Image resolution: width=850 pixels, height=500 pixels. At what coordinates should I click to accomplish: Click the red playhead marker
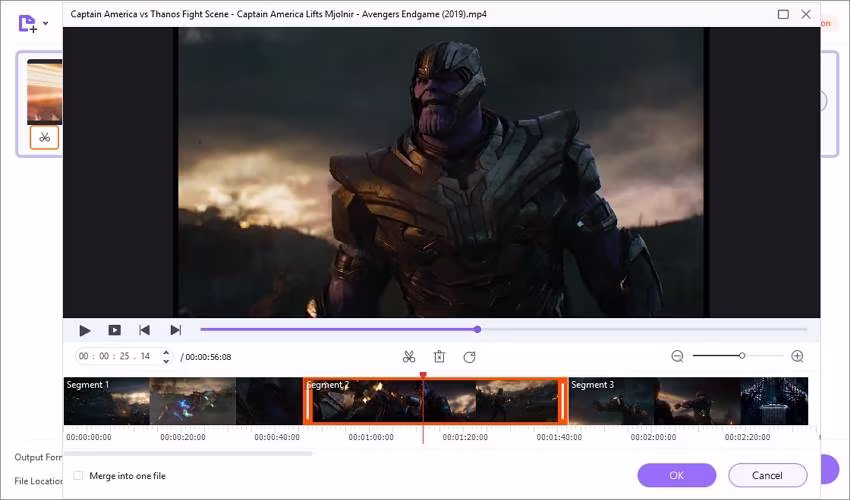[423, 375]
